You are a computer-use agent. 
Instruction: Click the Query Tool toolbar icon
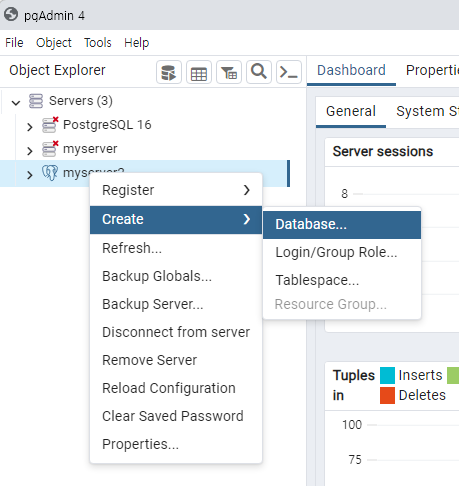tap(169, 72)
